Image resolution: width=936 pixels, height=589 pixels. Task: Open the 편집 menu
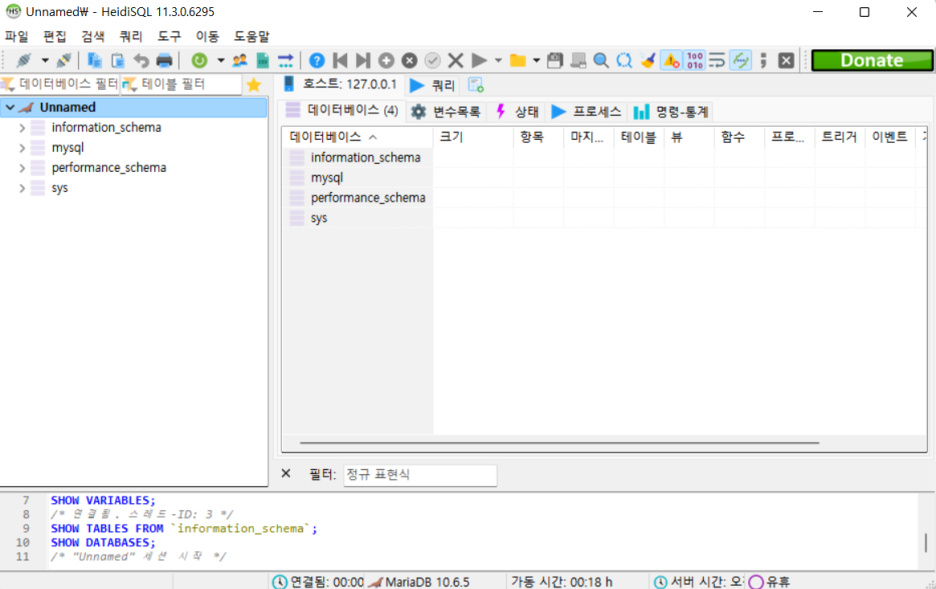click(55, 36)
